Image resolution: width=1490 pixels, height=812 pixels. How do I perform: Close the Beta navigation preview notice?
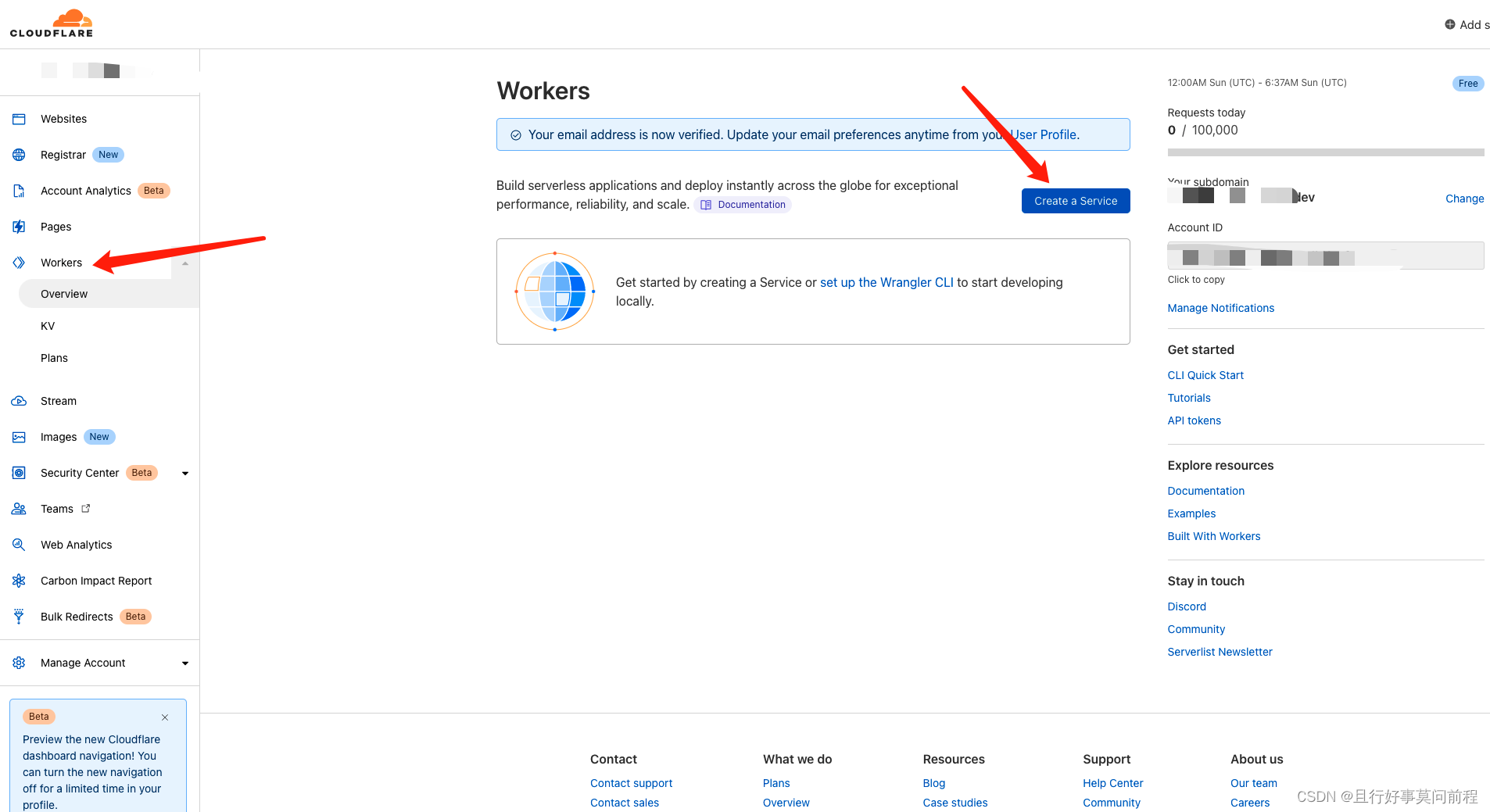click(x=165, y=717)
